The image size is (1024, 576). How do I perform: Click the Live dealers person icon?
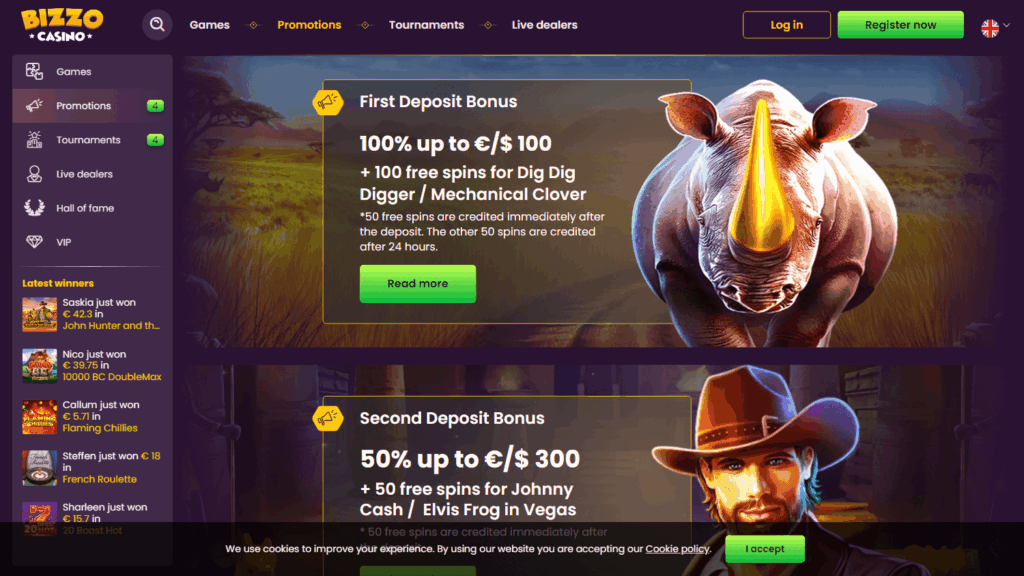pos(34,174)
